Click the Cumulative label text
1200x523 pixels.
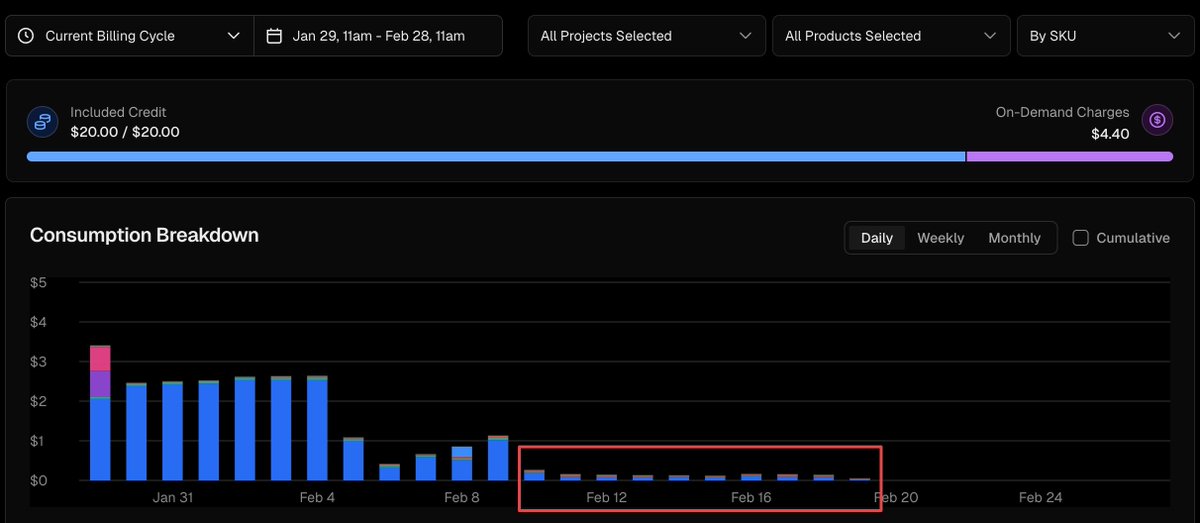pyautogui.click(x=1133, y=238)
